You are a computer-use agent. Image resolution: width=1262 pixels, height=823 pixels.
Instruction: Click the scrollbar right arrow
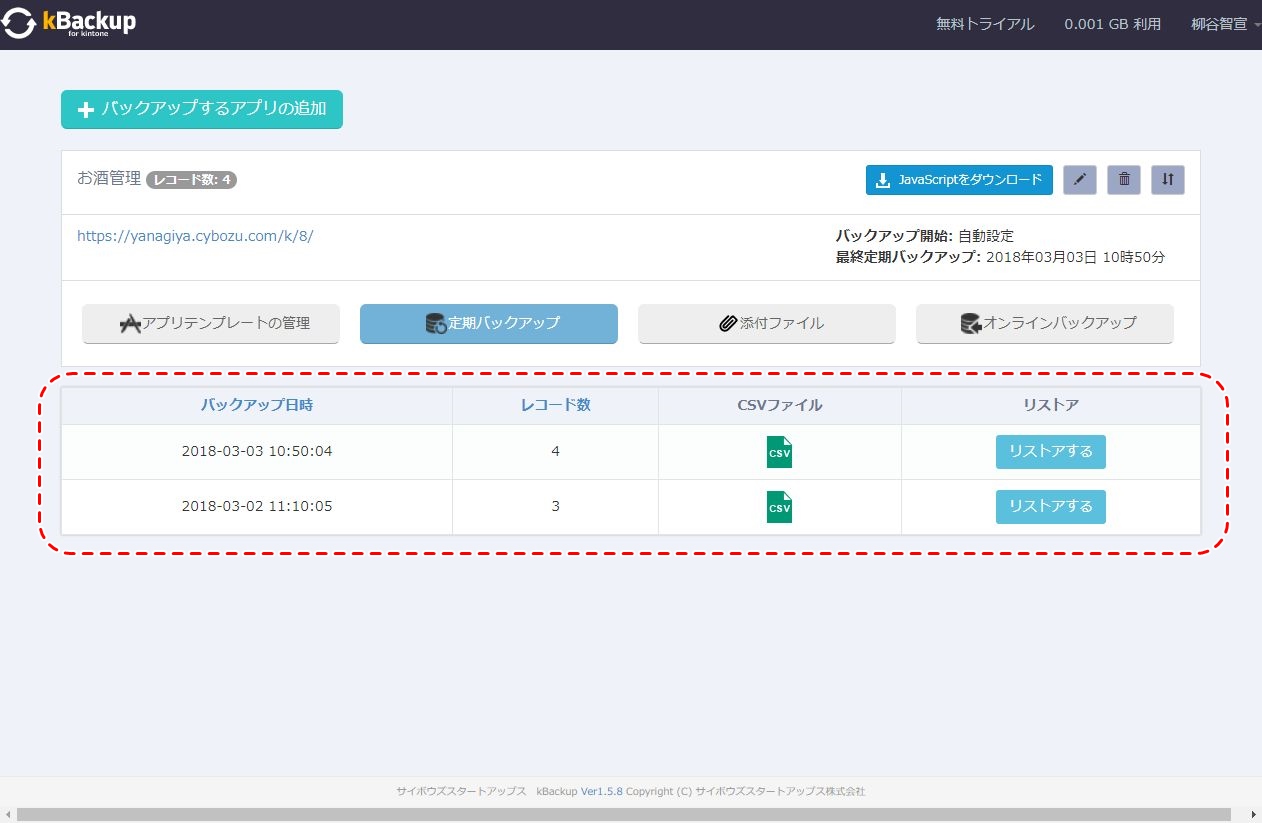click(1254, 815)
